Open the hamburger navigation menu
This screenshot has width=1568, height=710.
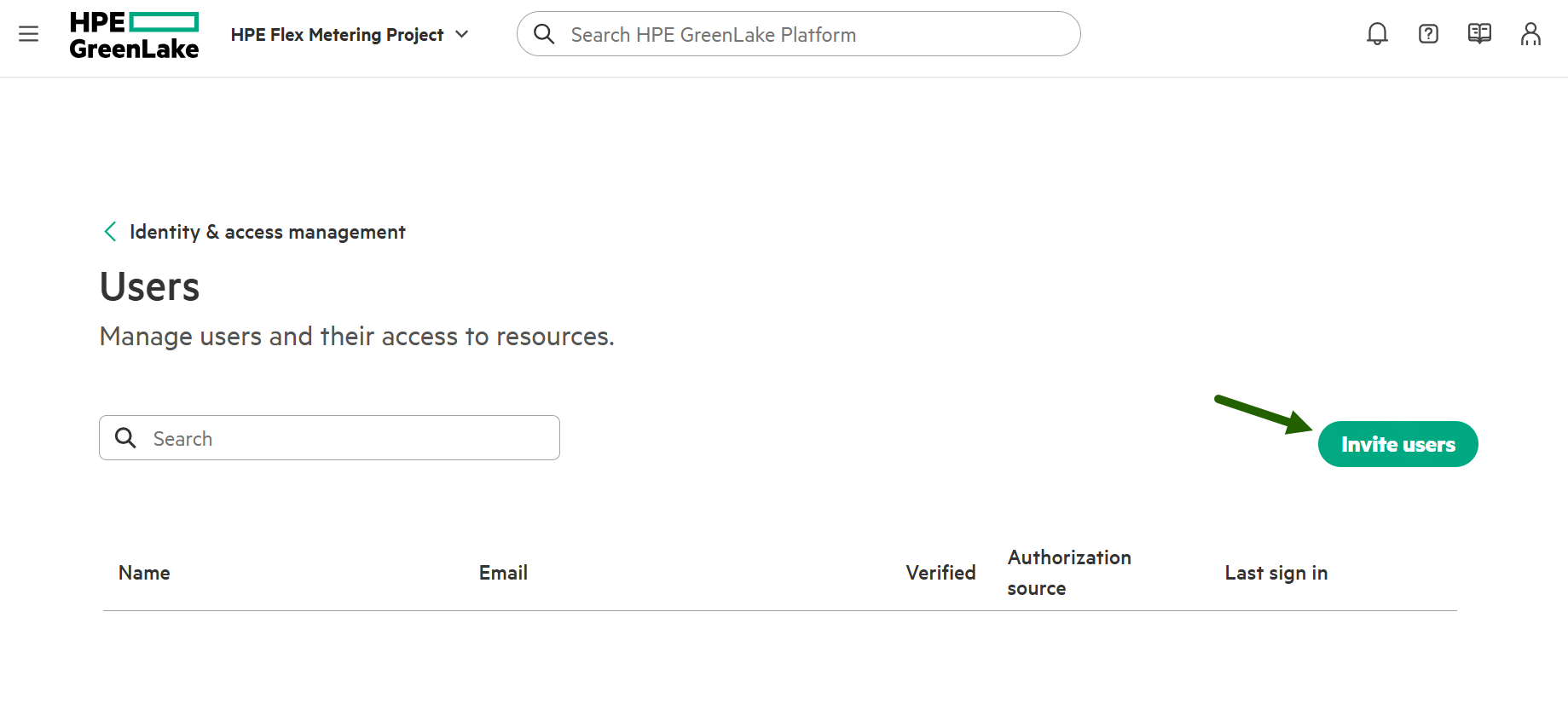coord(29,34)
